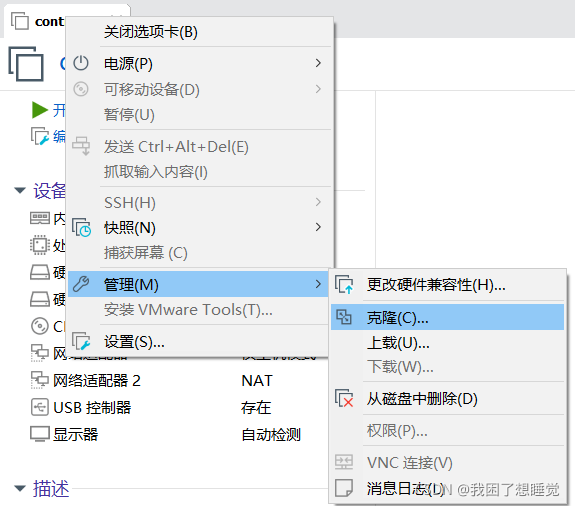The height and width of the screenshot is (506, 575).
Task: Open the cont virtual machine tab
Action: [49, 22]
